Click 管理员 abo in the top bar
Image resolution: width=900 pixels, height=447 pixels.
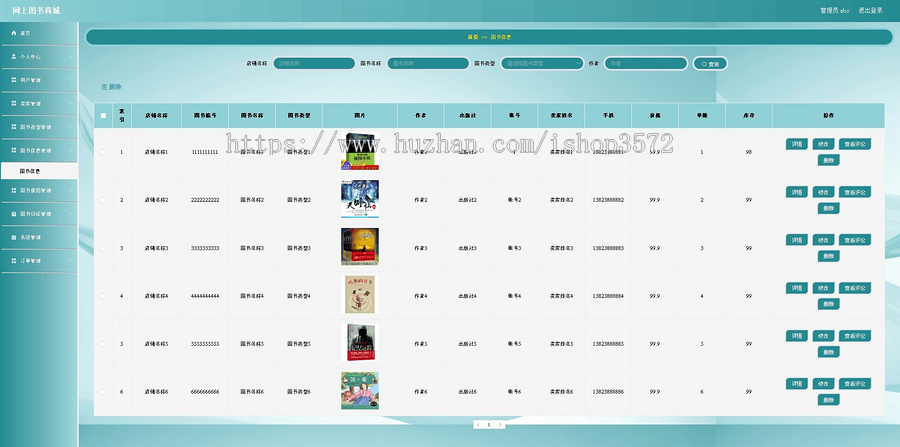point(835,10)
